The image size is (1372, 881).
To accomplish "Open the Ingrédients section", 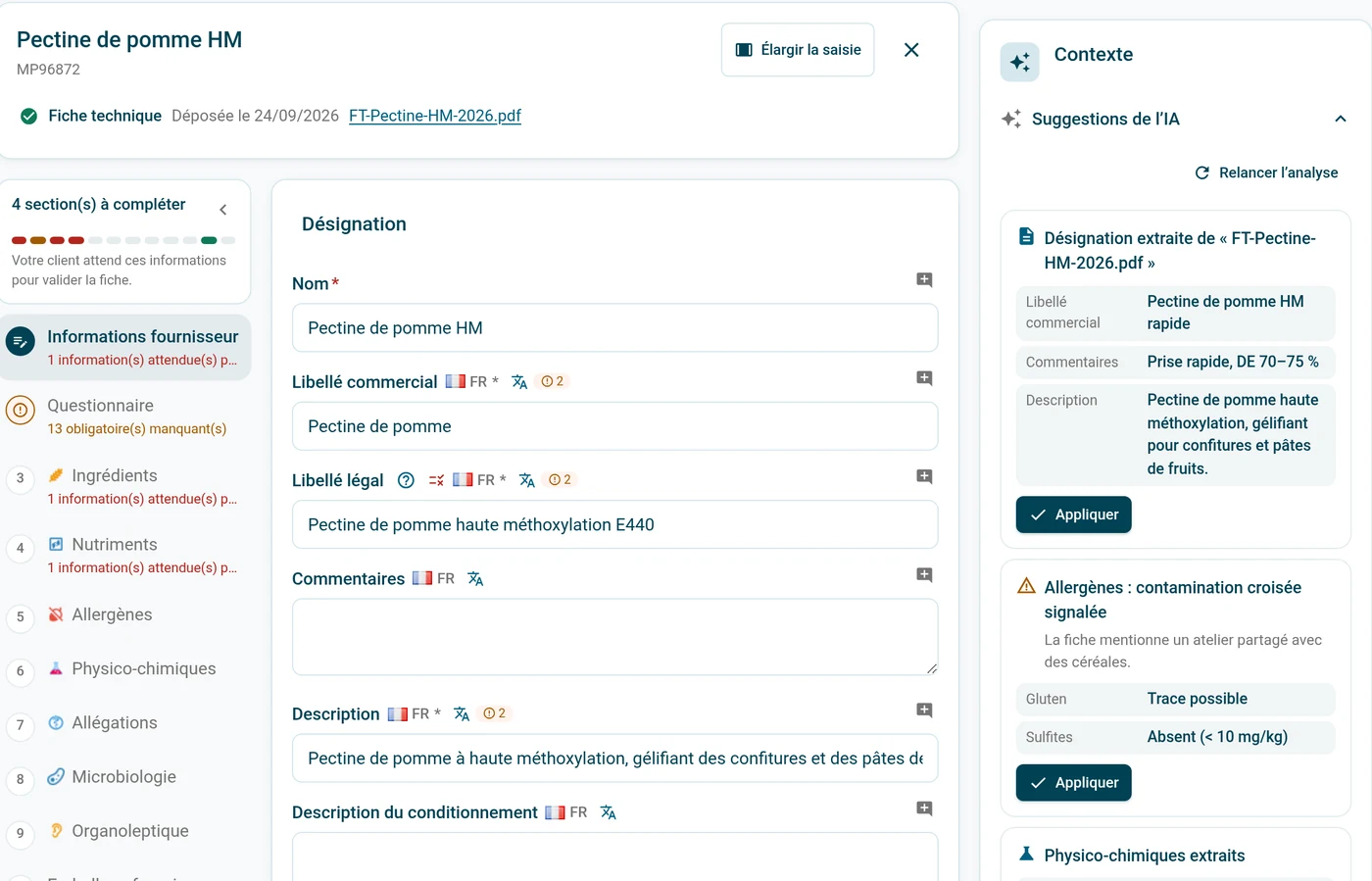I will pos(125,486).
